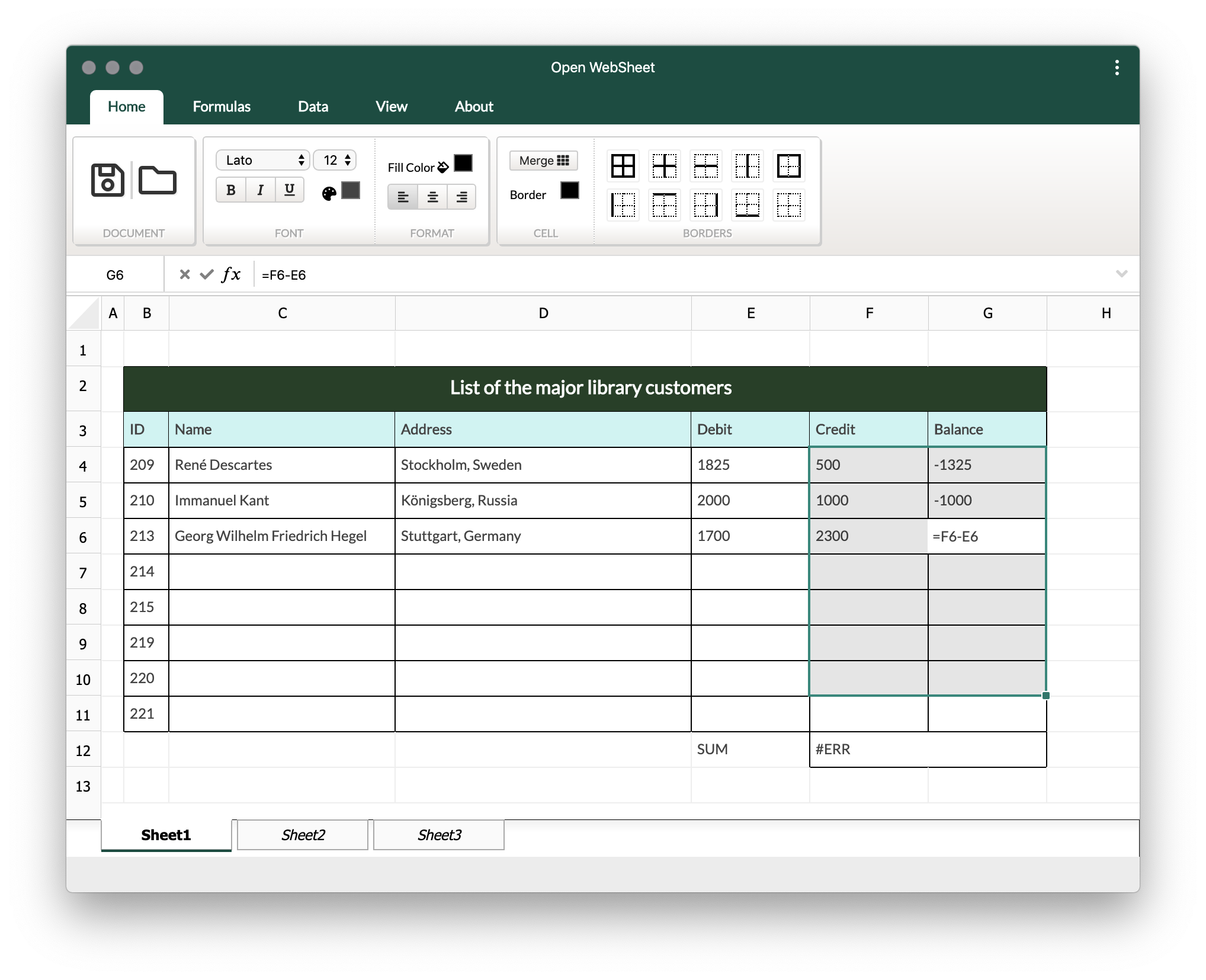This screenshot has width=1206, height=980.
Task: Open the Lato font dropdown
Action: (x=262, y=160)
